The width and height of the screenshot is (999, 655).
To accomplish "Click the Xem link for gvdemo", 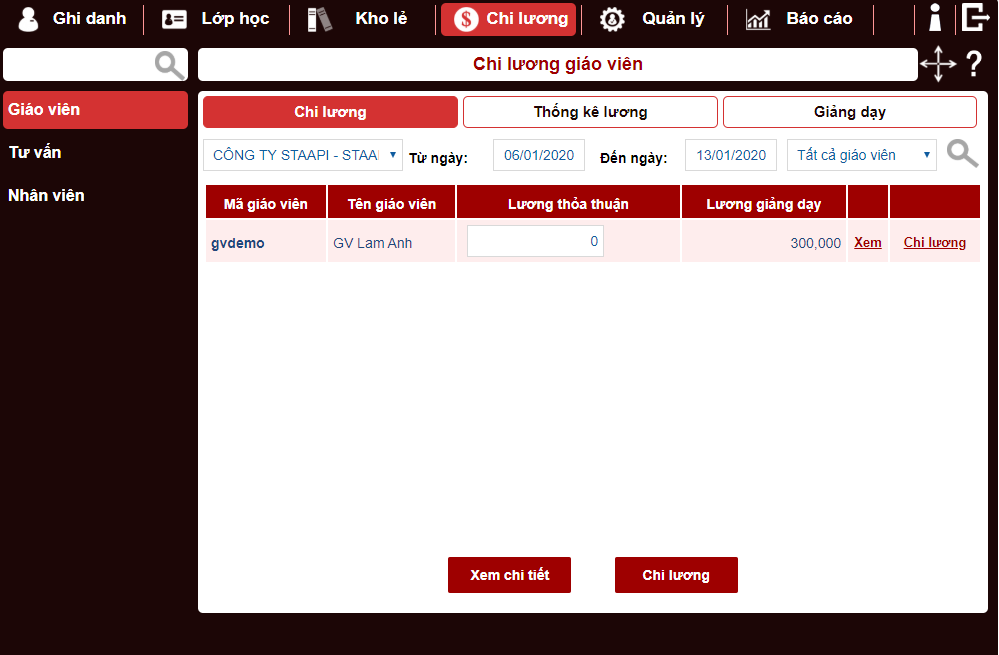I will pos(867,242).
